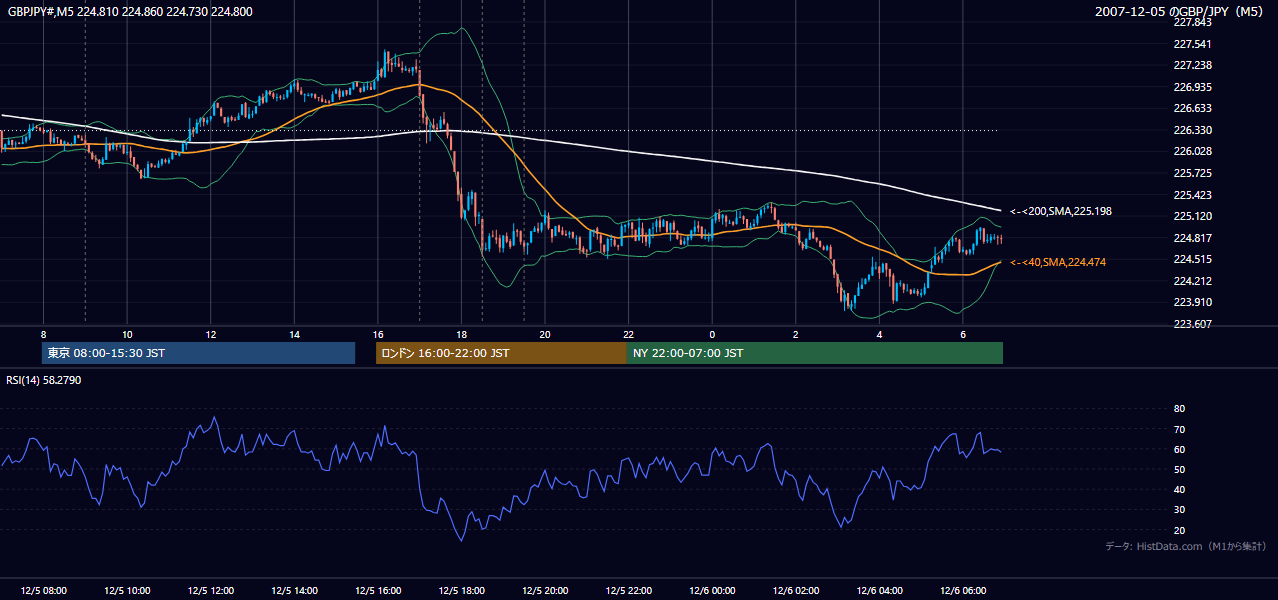Click the RSI(14) 58.2790 indicator label
This screenshot has height=600, width=1278.
coord(44,380)
